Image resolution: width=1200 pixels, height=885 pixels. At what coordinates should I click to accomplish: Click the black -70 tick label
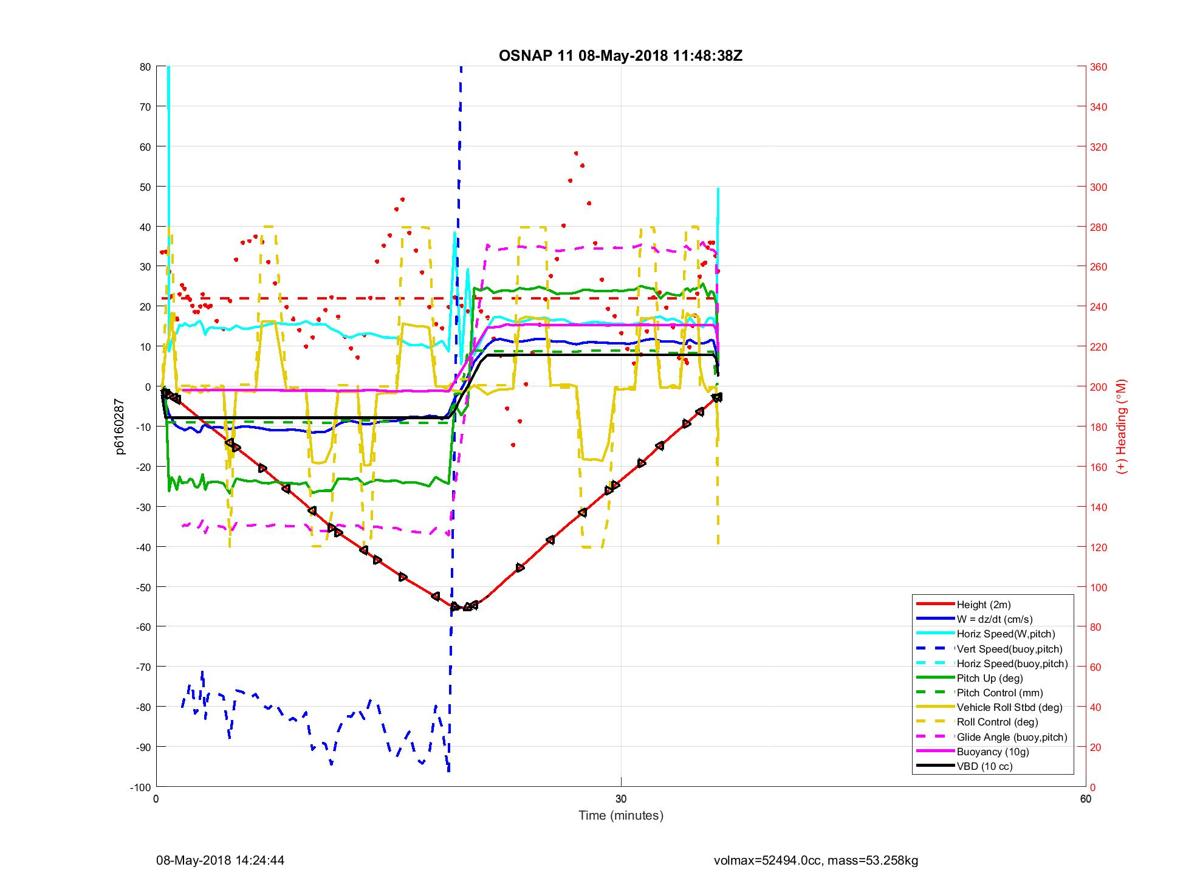coord(143,667)
